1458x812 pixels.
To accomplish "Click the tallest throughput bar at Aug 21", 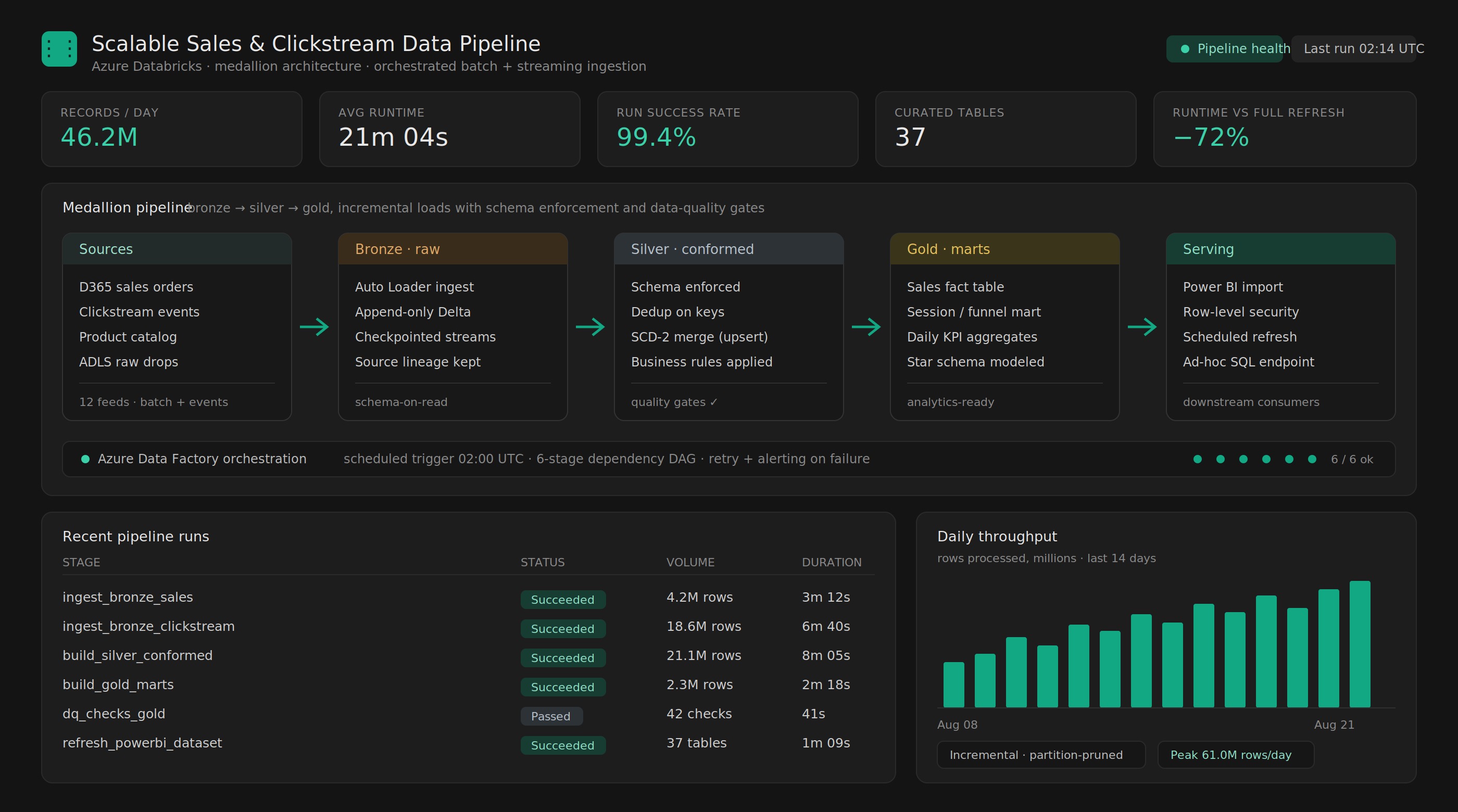I will coord(1360,644).
